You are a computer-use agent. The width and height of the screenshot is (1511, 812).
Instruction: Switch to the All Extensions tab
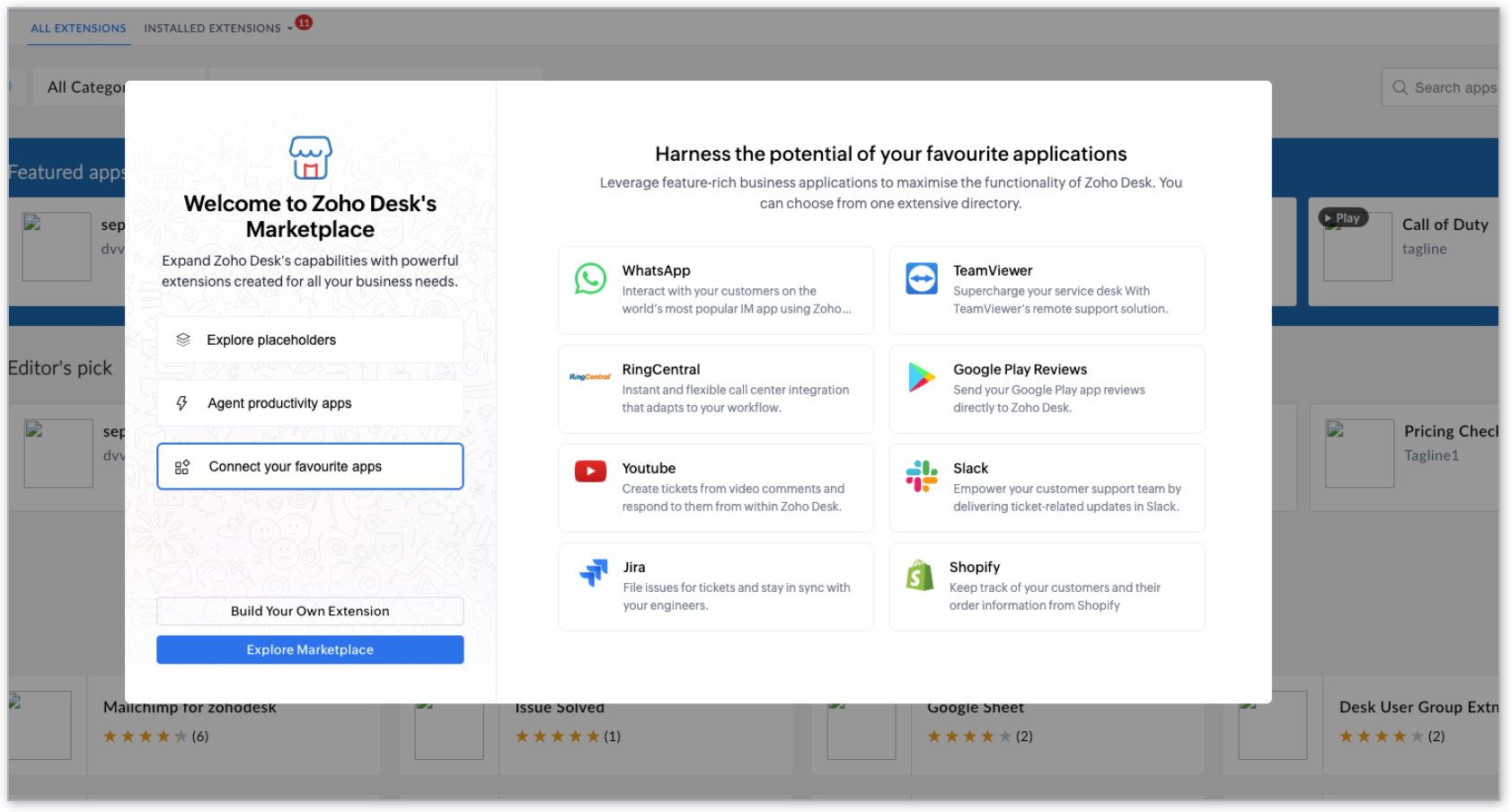tap(78, 28)
